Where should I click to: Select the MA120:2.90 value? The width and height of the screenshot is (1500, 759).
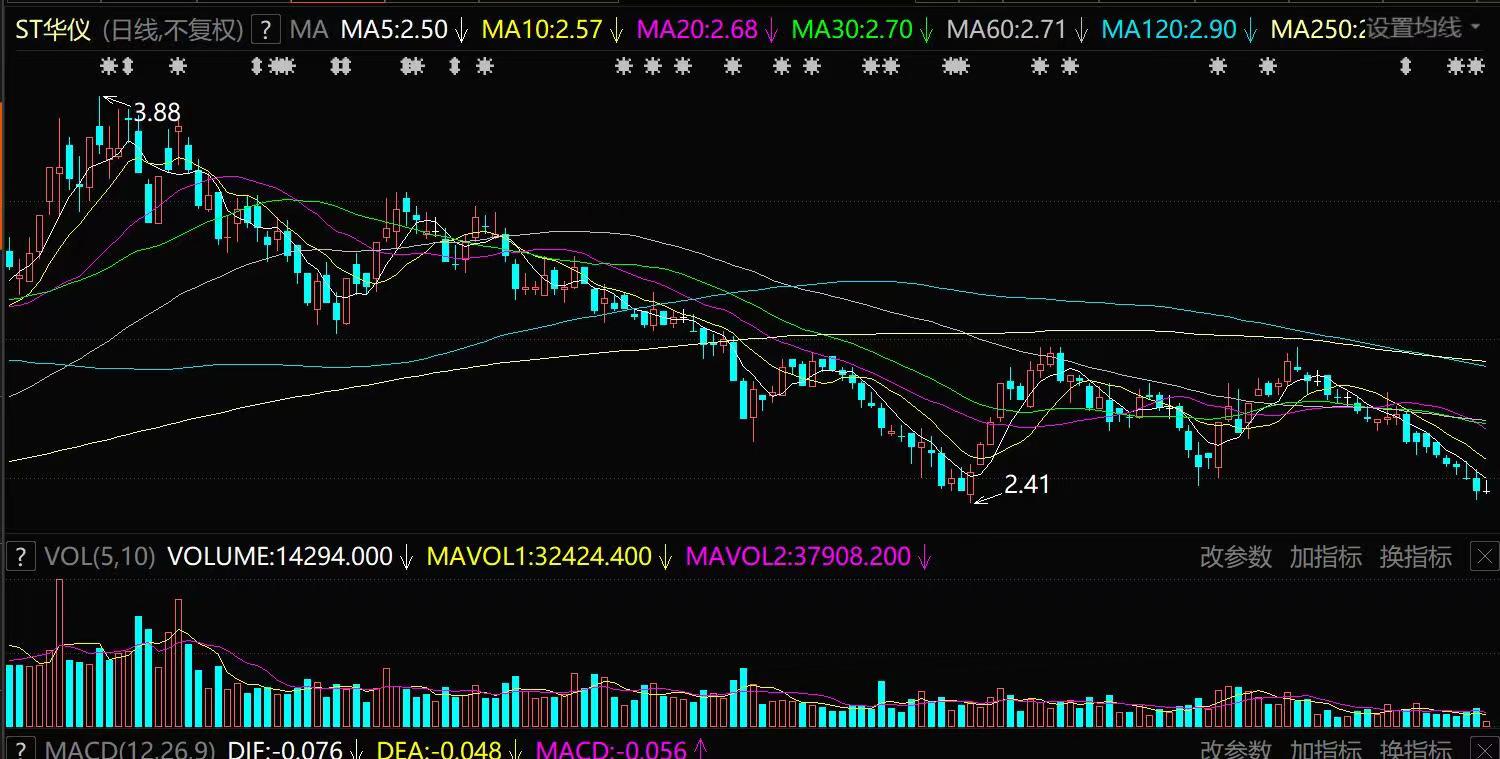click(1169, 29)
